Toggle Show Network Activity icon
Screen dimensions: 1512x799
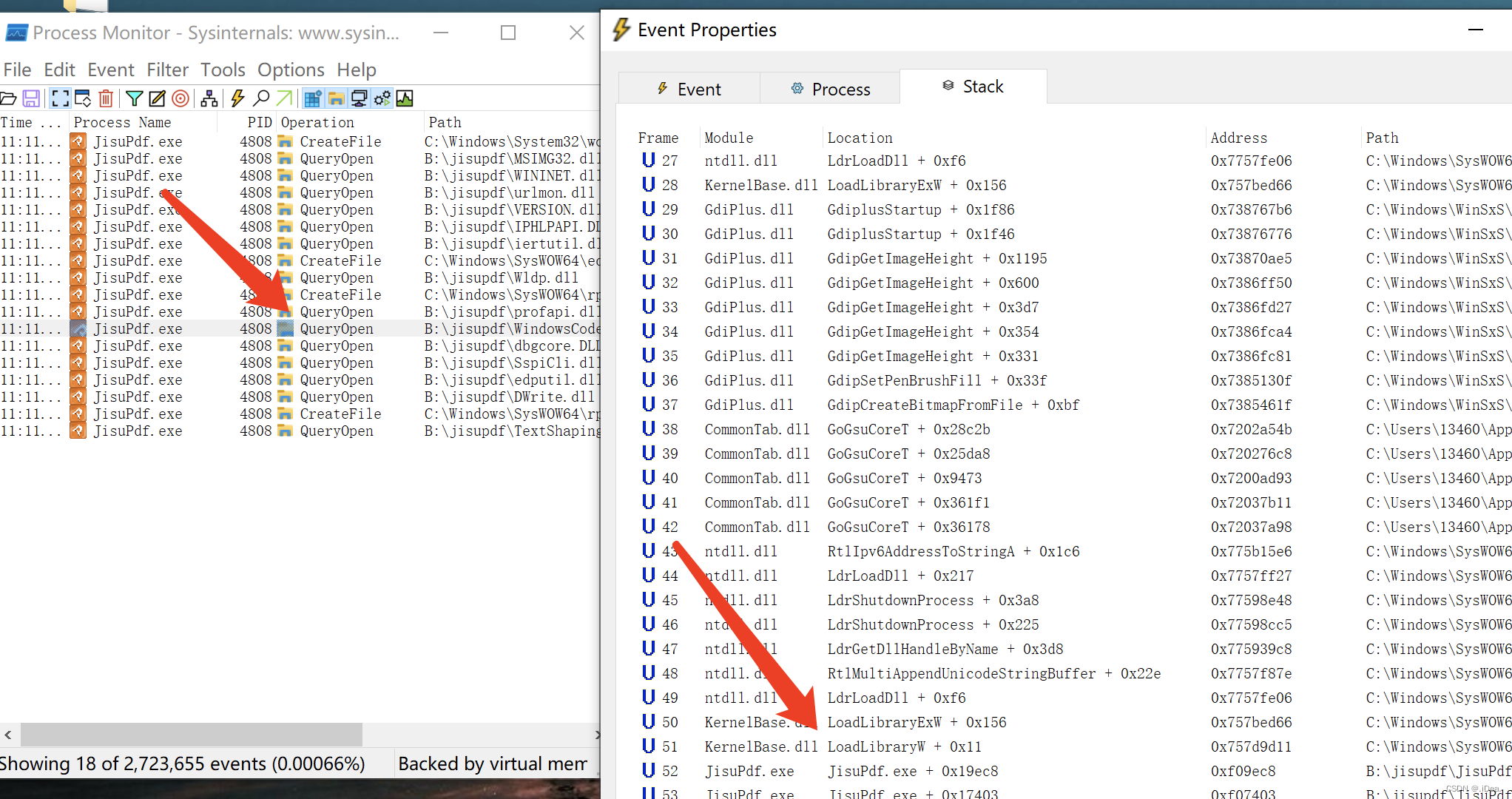click(360, 98)
